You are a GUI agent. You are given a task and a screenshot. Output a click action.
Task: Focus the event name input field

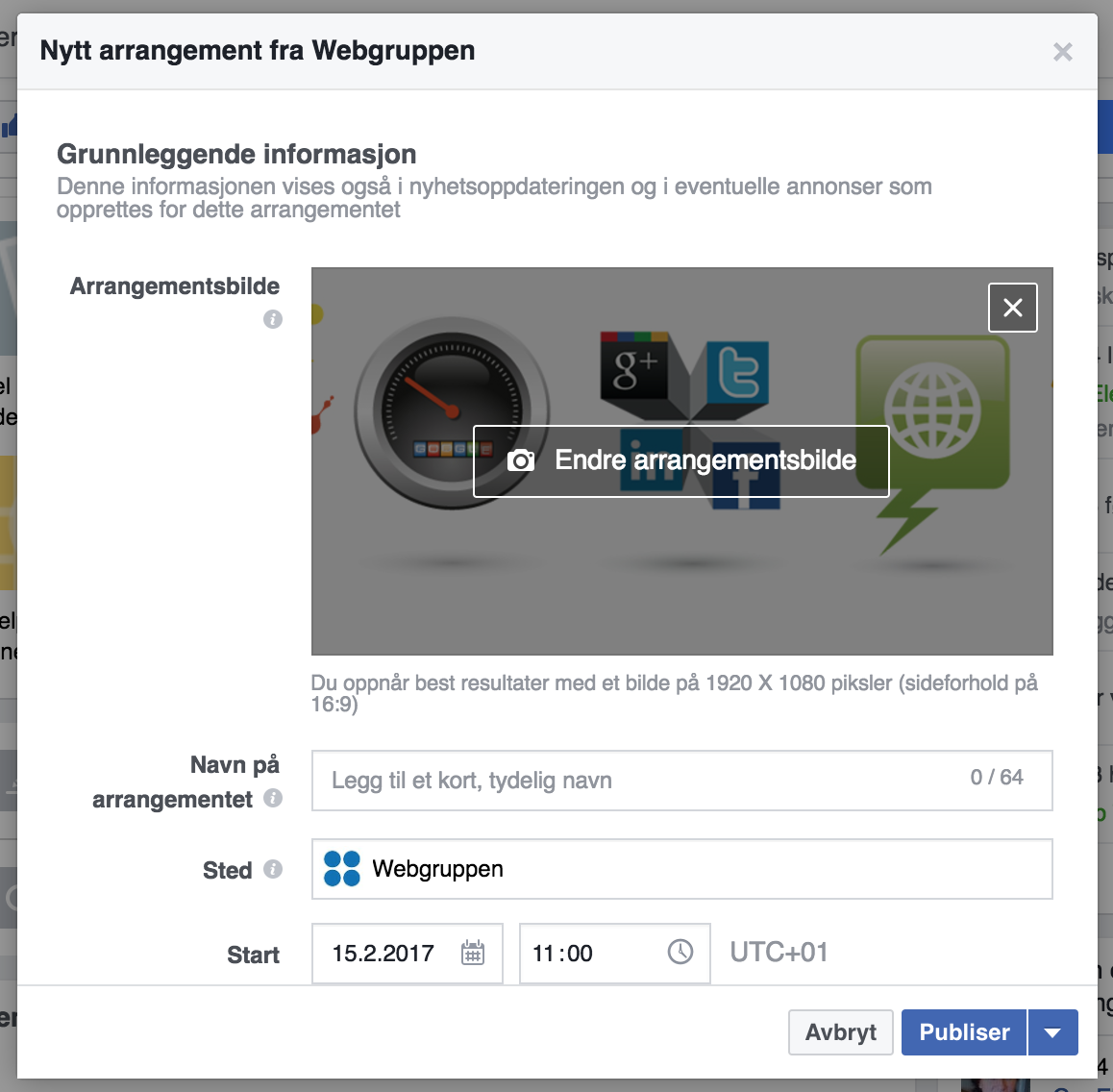pyautogui.click(x=681, y=781)
